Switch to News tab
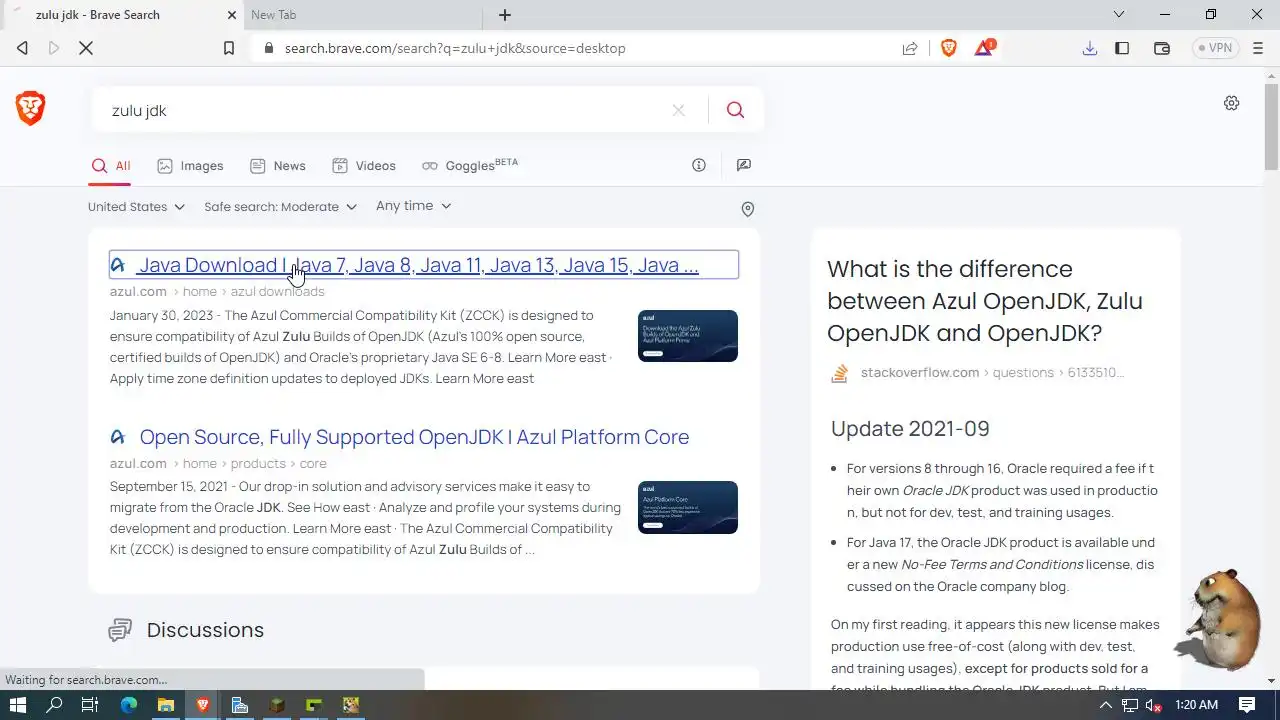1280x720 pixels. [278, 166]
